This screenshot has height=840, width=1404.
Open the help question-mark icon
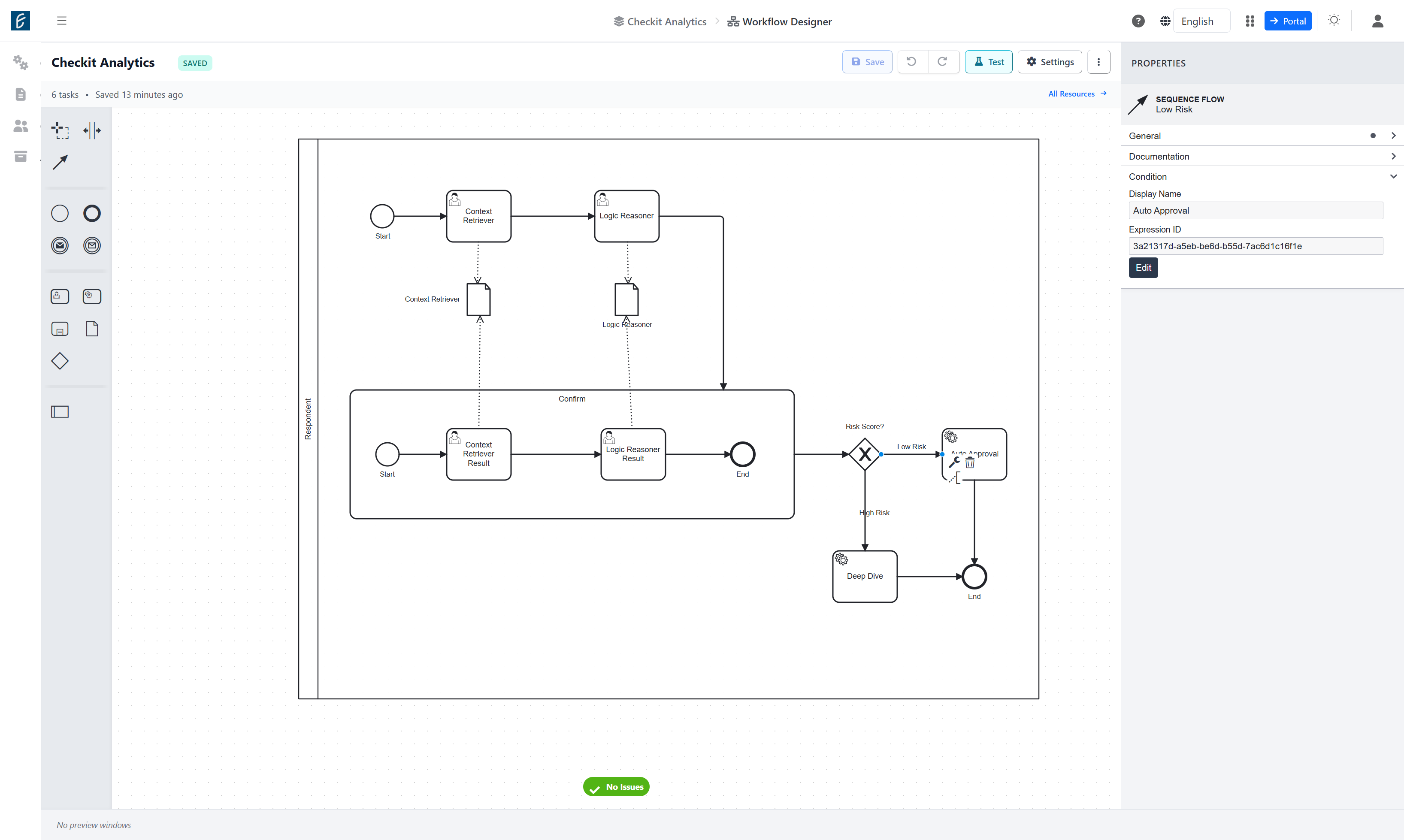1138,21
